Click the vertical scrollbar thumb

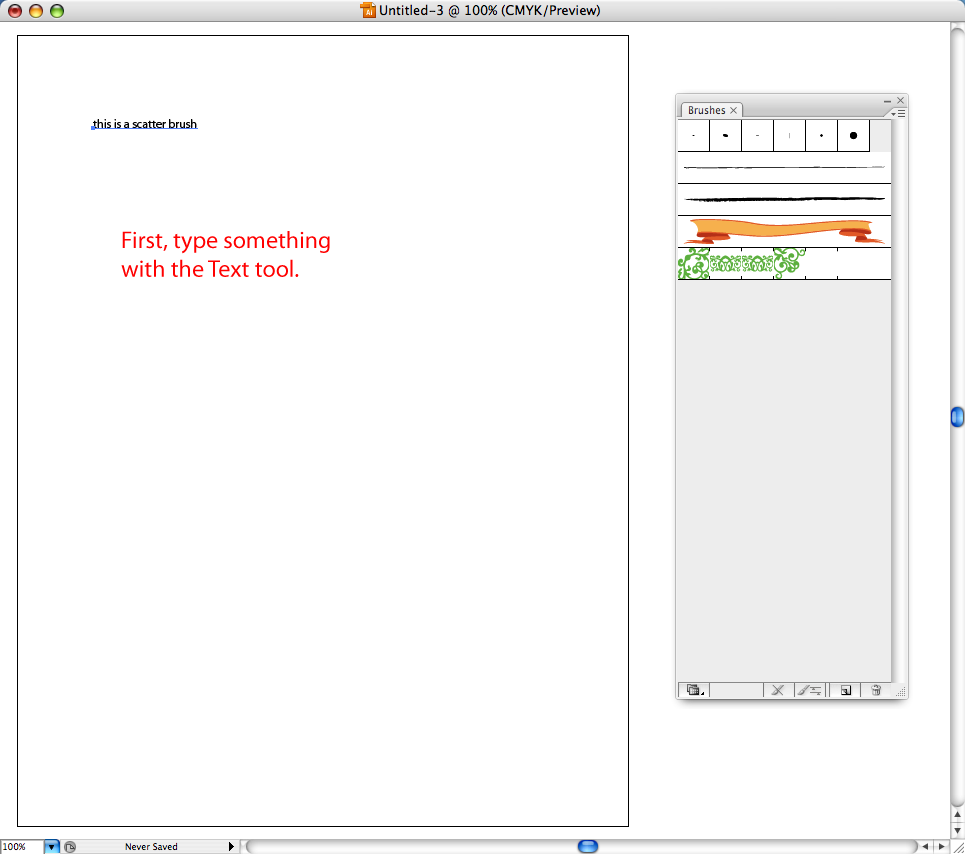[x=957, y=417]
